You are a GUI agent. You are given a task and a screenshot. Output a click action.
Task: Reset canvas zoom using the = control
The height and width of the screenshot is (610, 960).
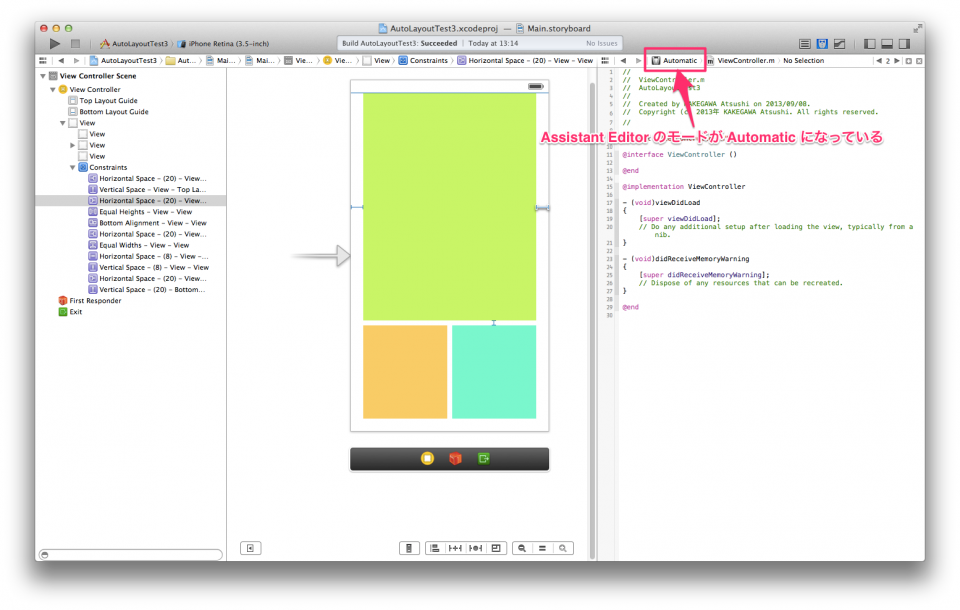click(x=542, y=548)
